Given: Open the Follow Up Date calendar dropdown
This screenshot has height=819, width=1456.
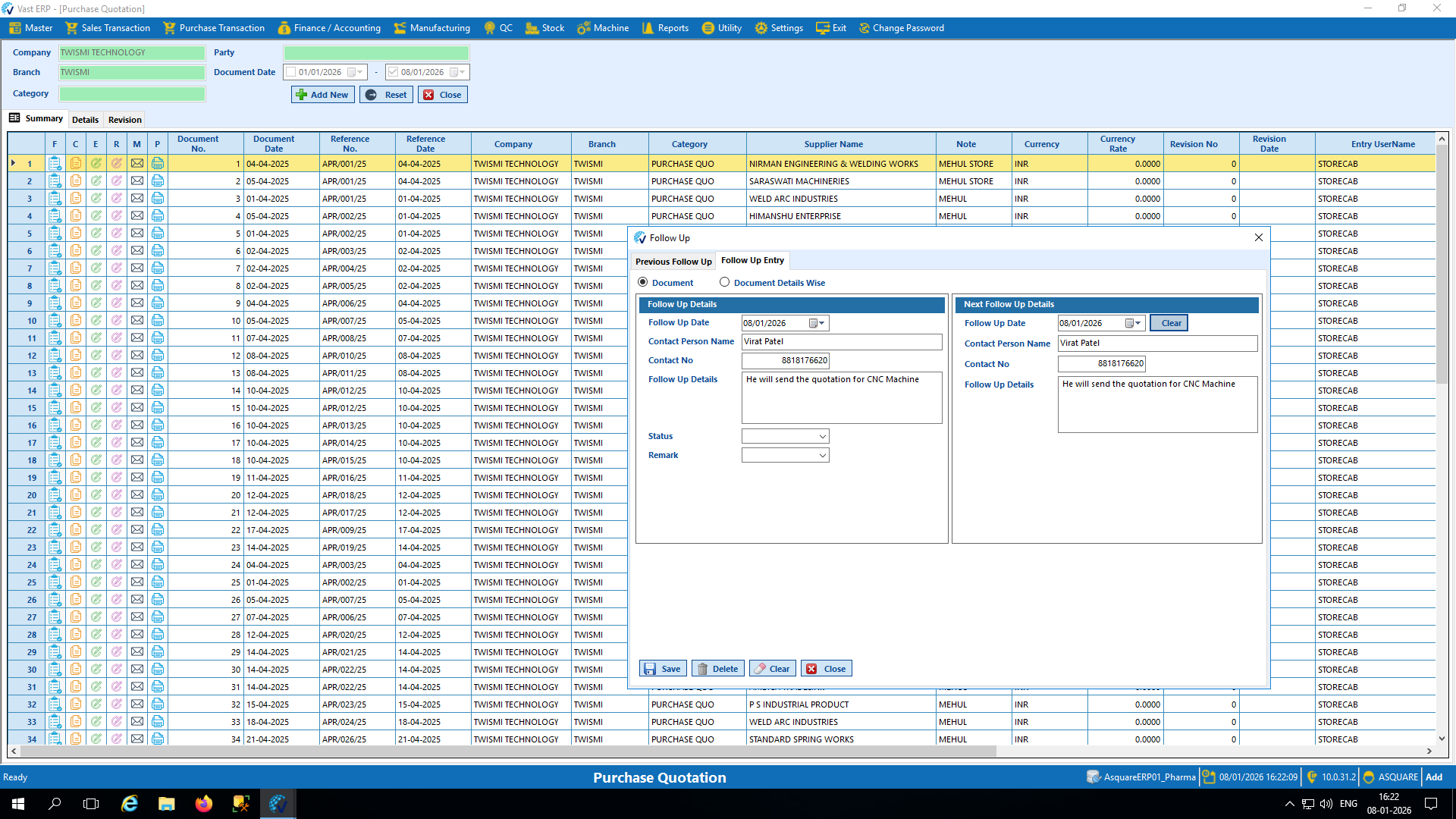Looking at the screenshot, I should [821, 323].
